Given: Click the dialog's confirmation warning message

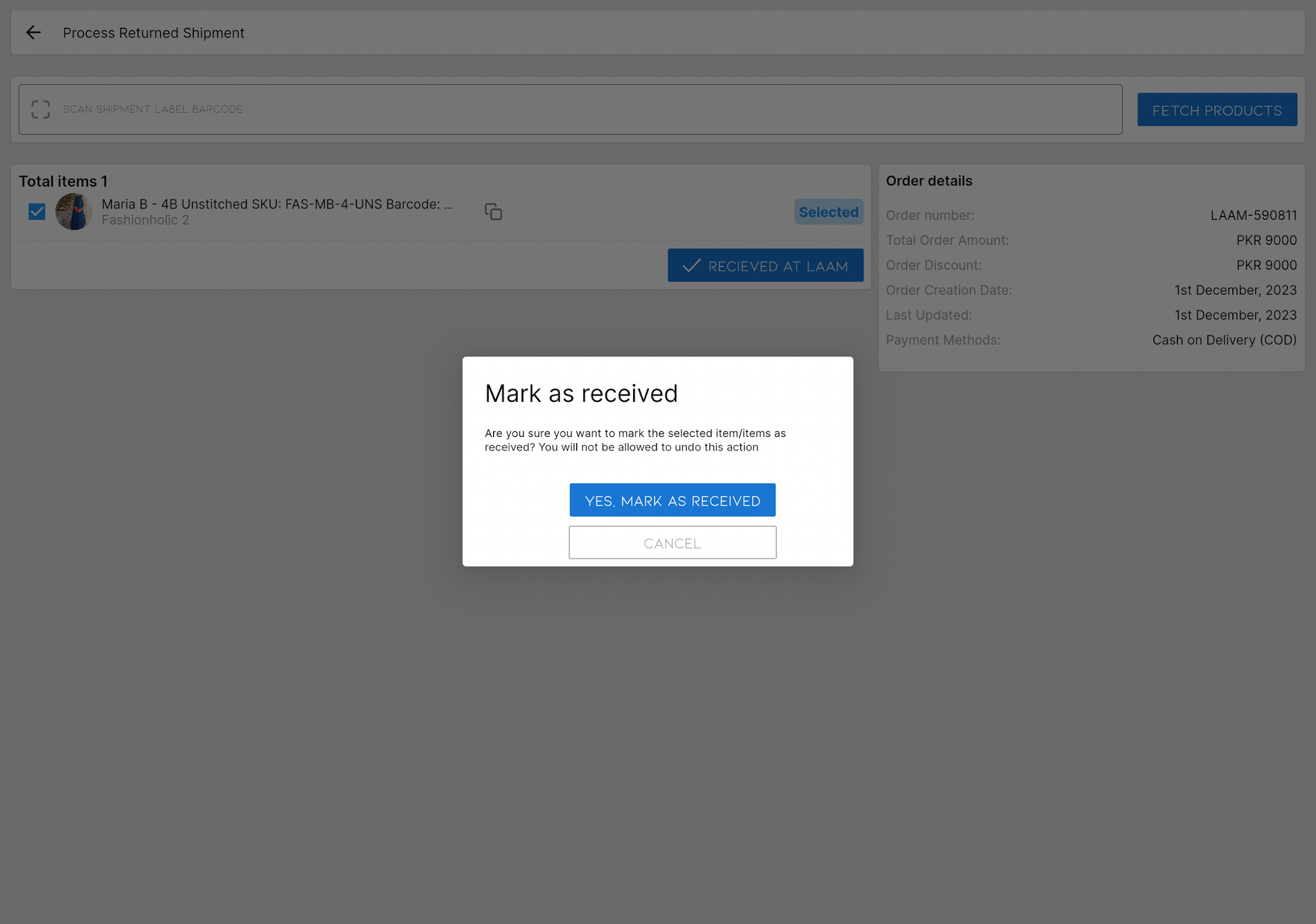Looking at the screenshot, I should click(x=634, y=440).
